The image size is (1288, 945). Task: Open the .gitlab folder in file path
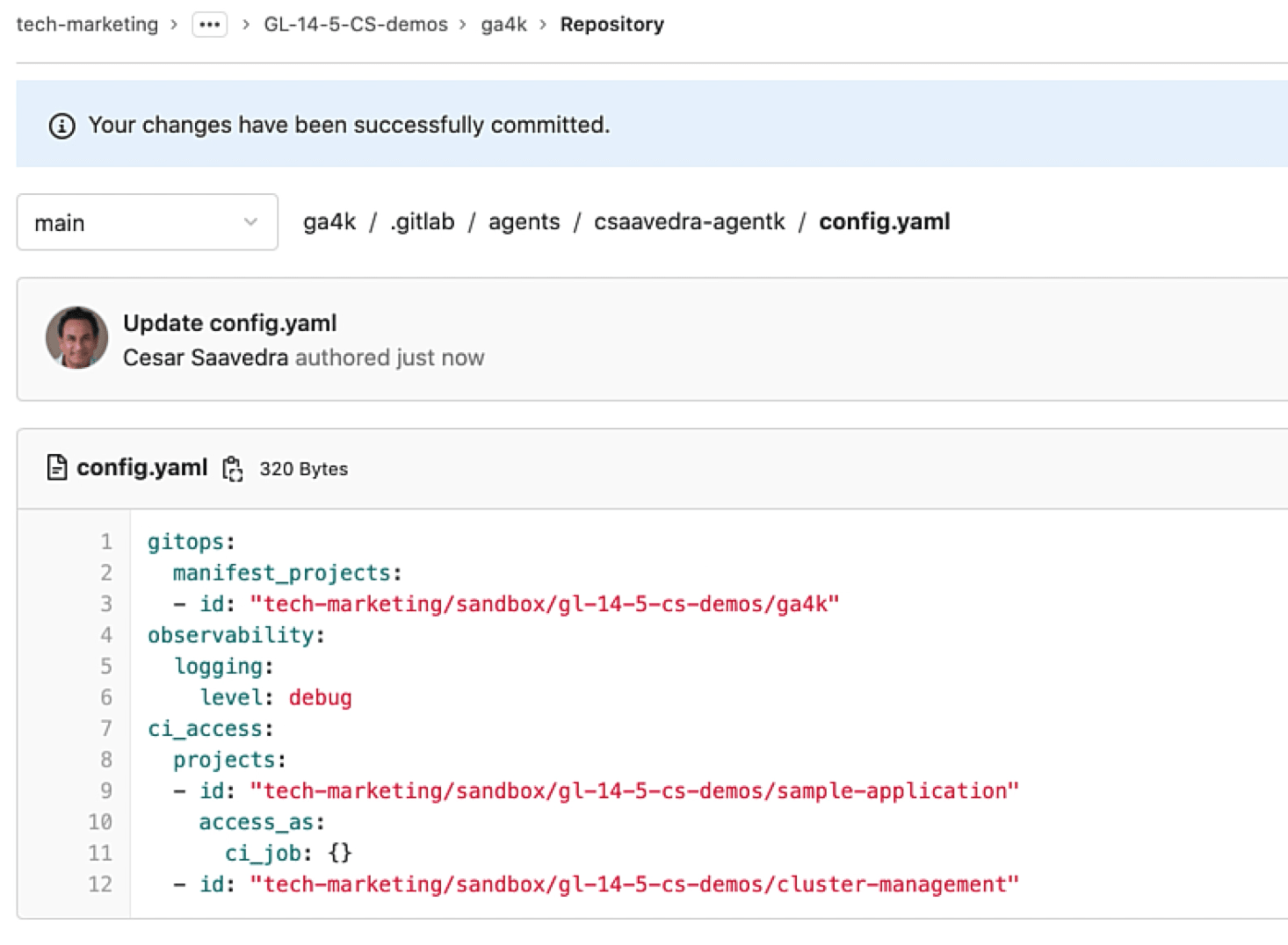423,222
